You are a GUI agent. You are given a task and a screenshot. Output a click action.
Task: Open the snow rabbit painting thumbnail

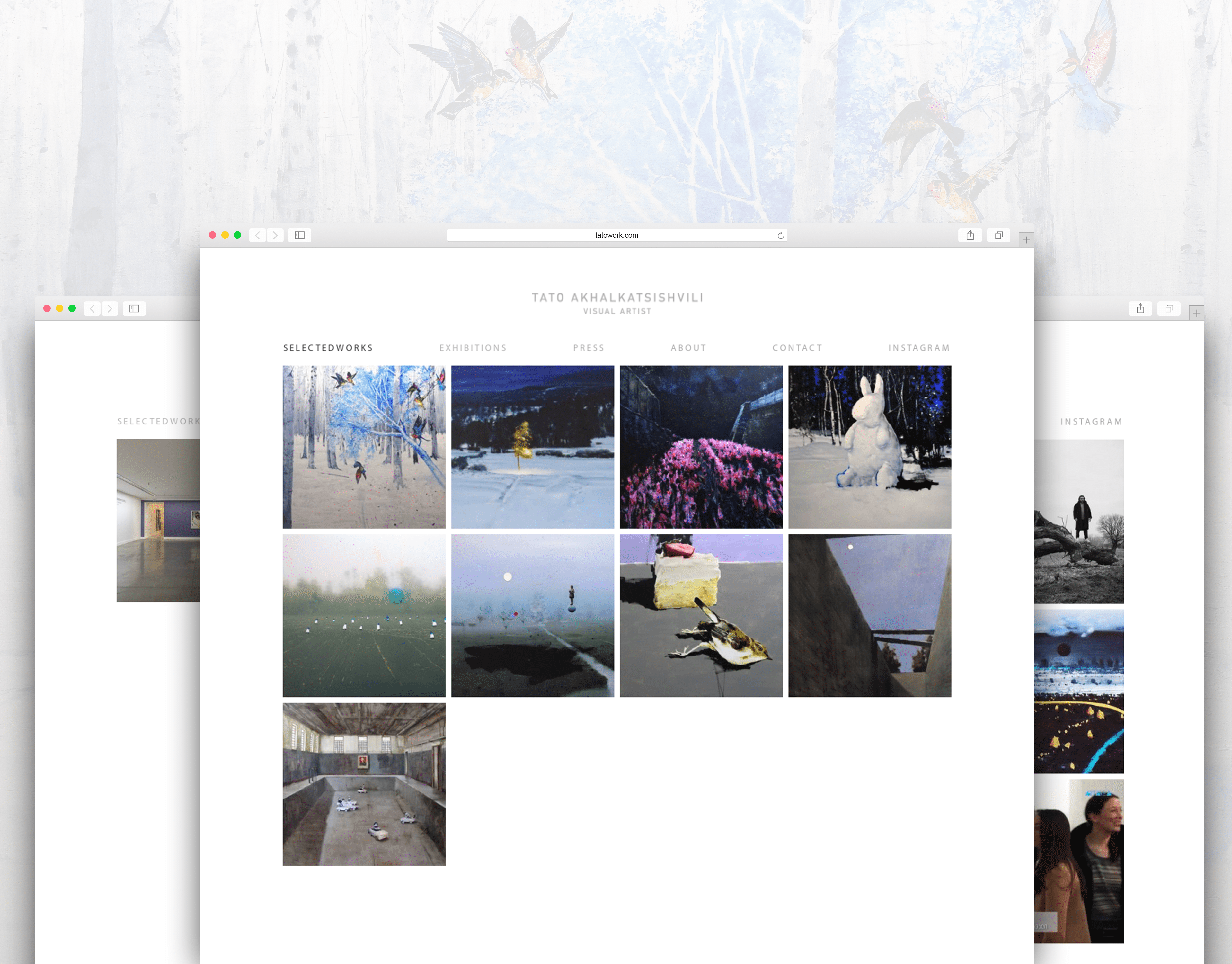click(x=869, y=446)
